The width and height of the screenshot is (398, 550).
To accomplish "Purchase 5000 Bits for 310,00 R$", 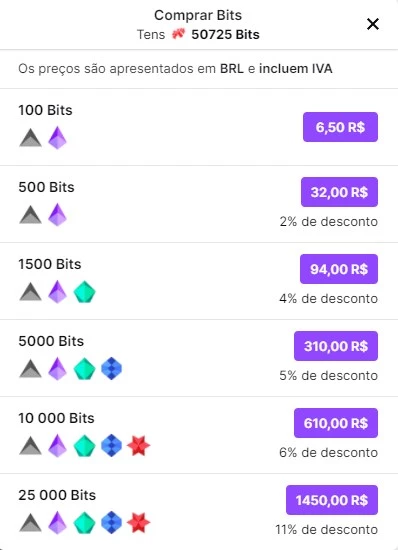I will point(336,346).
